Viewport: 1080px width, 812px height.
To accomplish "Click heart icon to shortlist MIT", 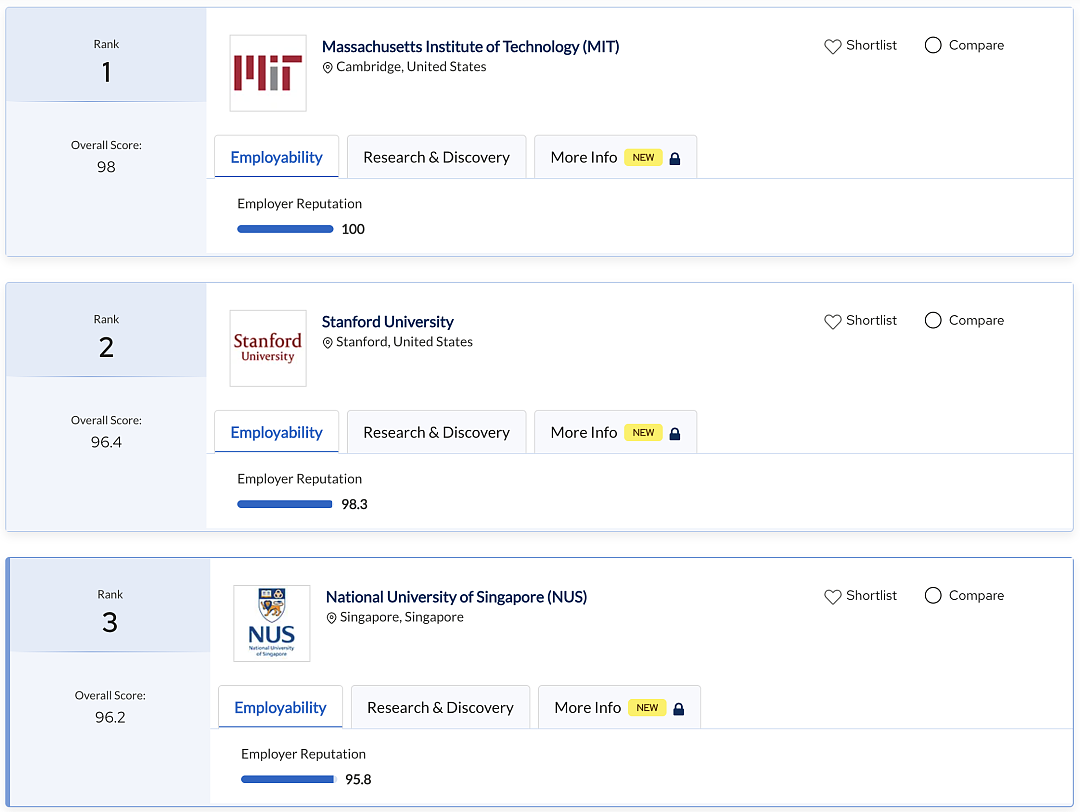I will (x=833, y=46).
